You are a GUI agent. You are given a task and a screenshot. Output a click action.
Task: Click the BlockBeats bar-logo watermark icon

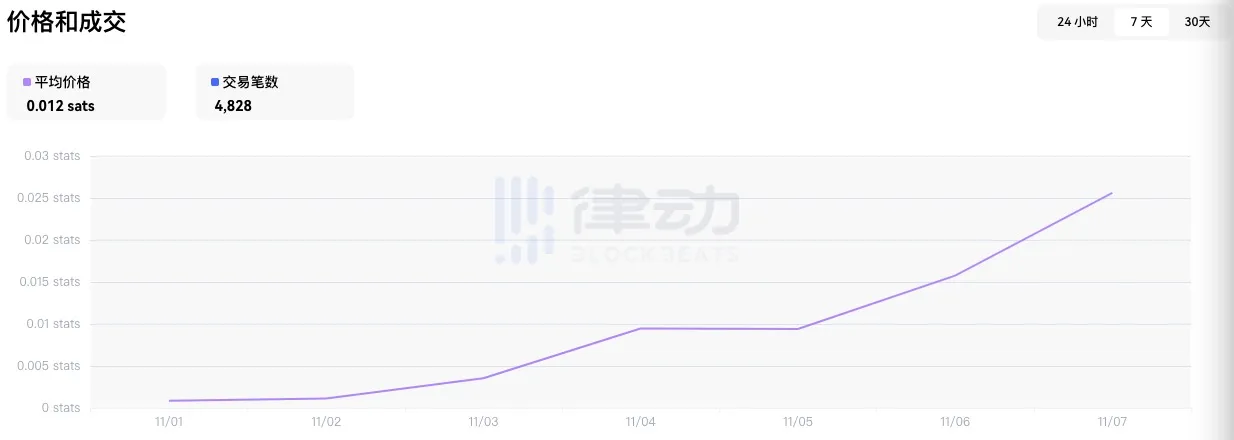coord(524,220)
